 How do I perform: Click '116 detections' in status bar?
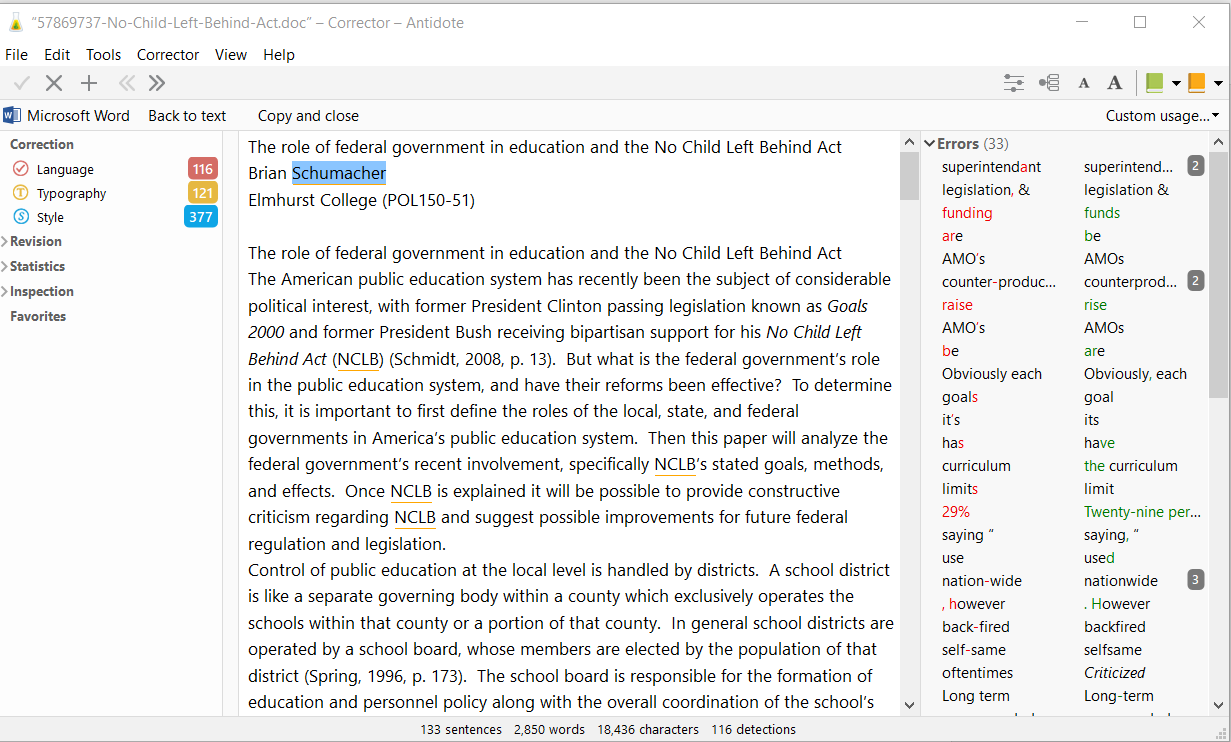pos(754,730)
